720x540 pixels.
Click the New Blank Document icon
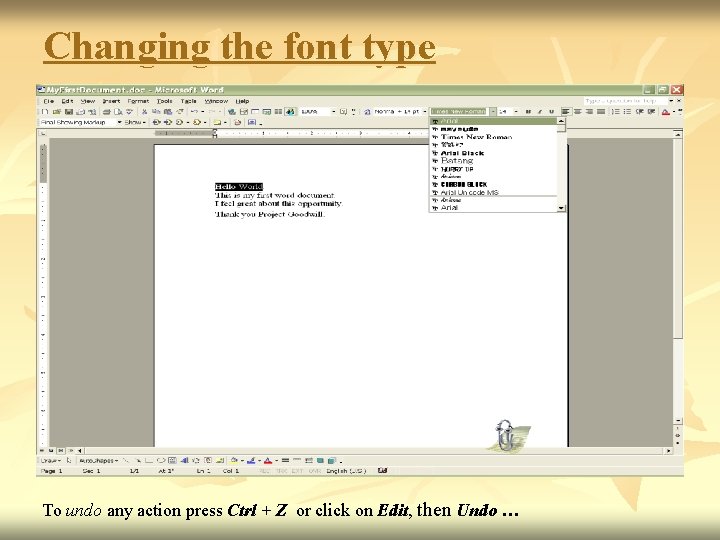point(45,112)
